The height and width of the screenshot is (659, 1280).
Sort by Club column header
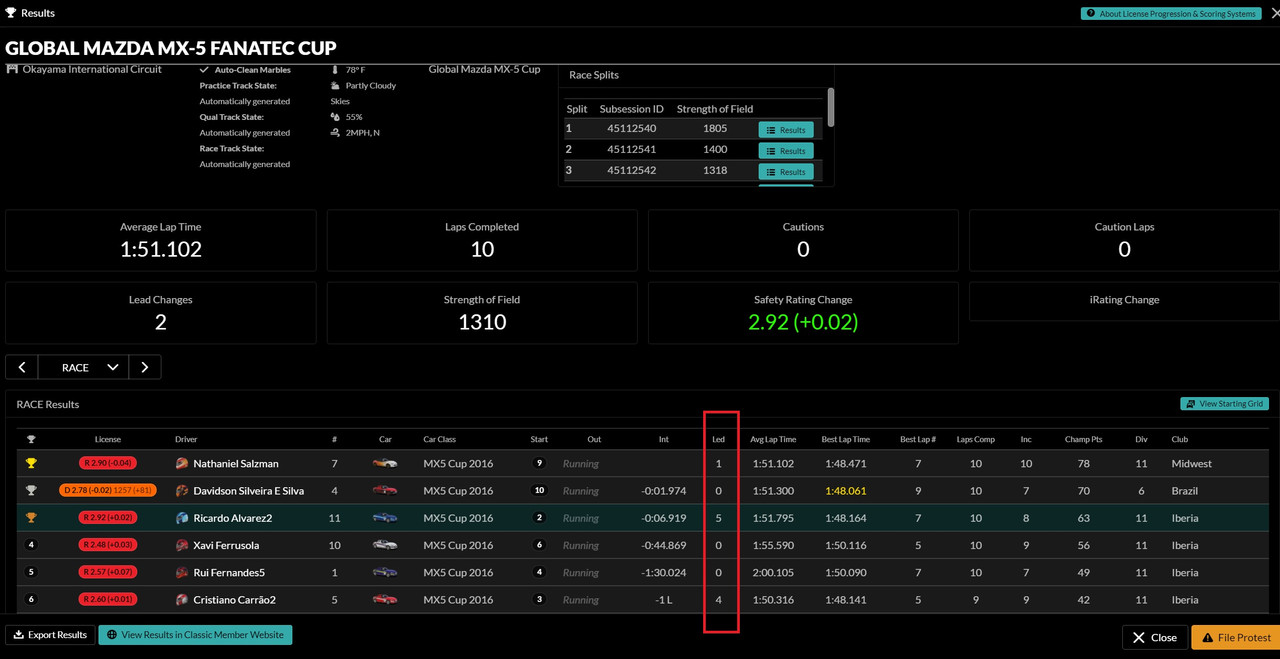point(1180,439)
